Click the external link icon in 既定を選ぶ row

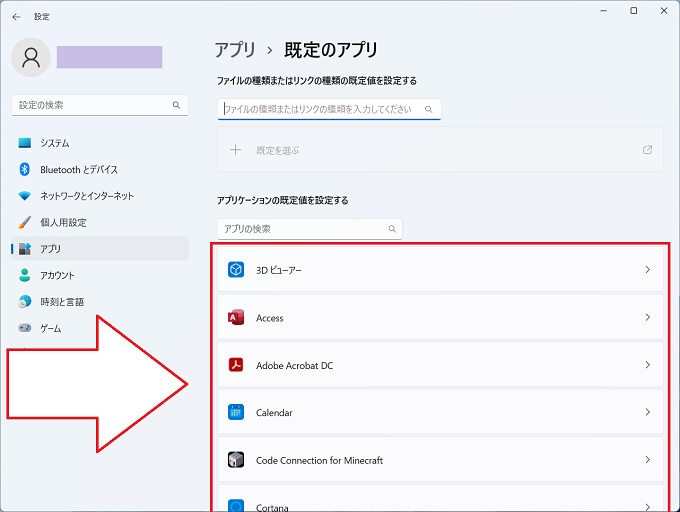point(647,150)
